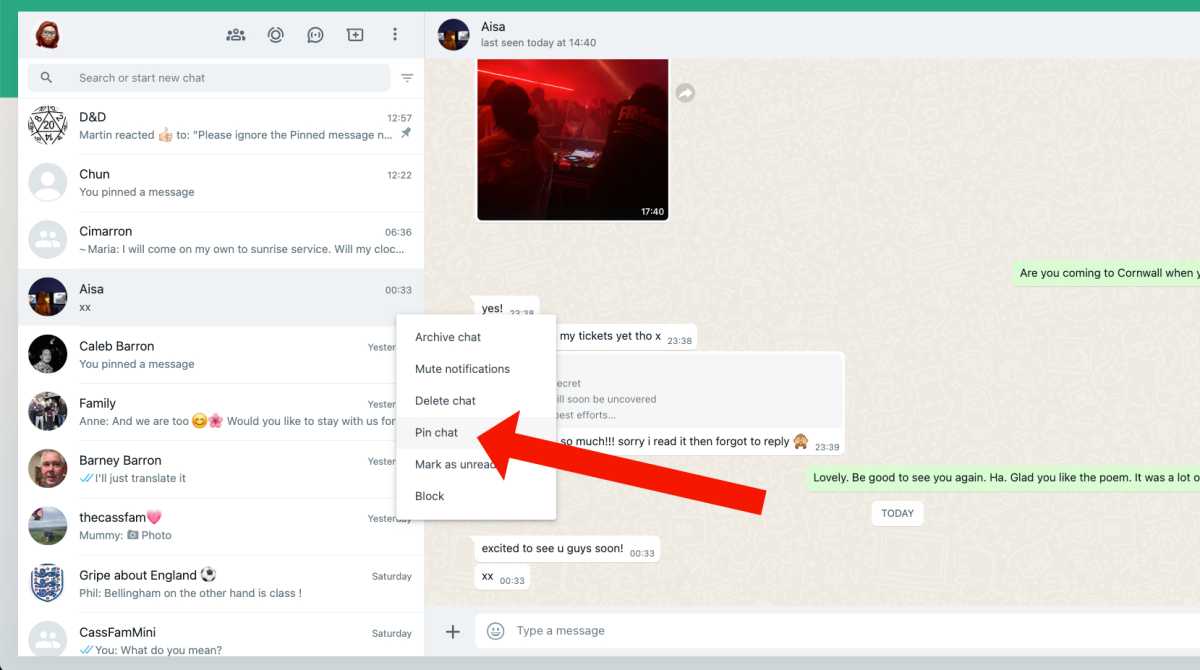Click the forward arrow beside the photo
Screen dimensions: 1200x670
[685, 93]
